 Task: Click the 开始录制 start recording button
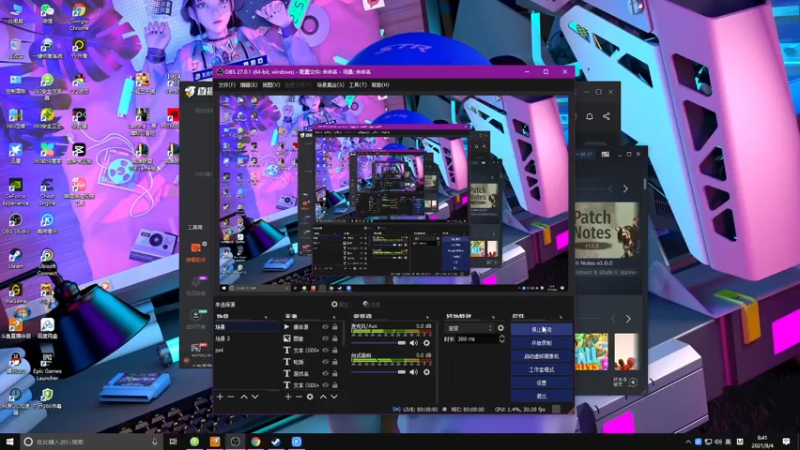(541, 343)
